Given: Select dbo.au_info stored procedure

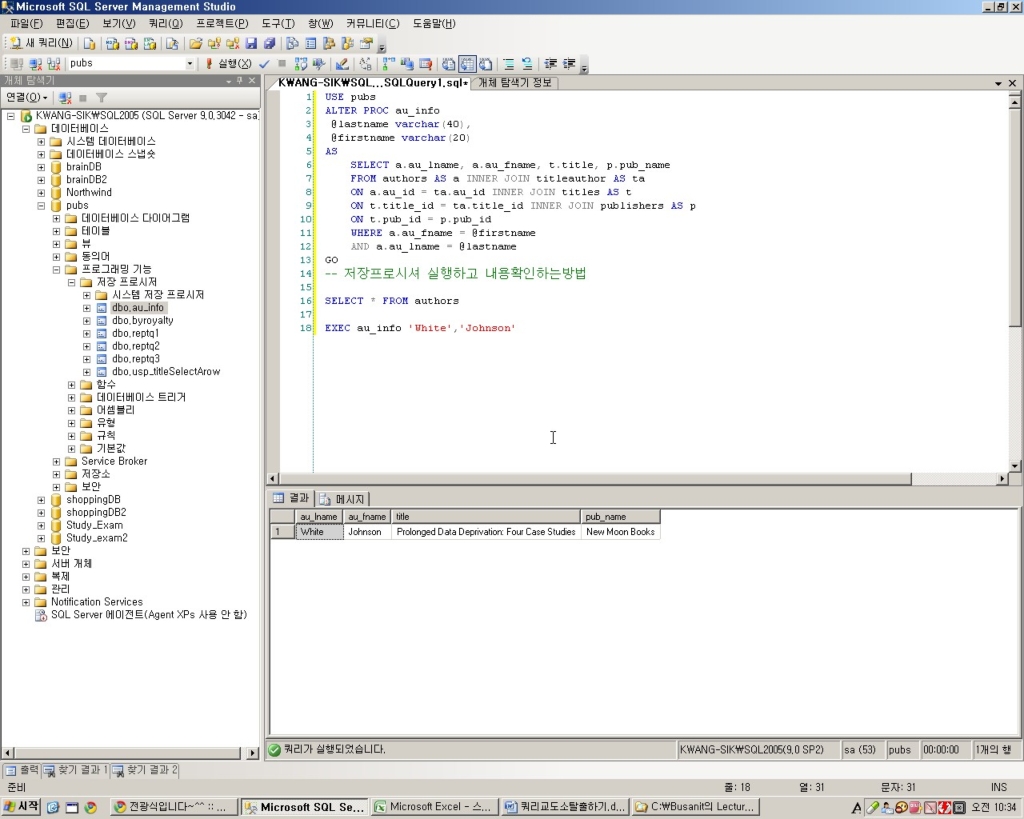Looking at the screenshot, I should [138, 308].
